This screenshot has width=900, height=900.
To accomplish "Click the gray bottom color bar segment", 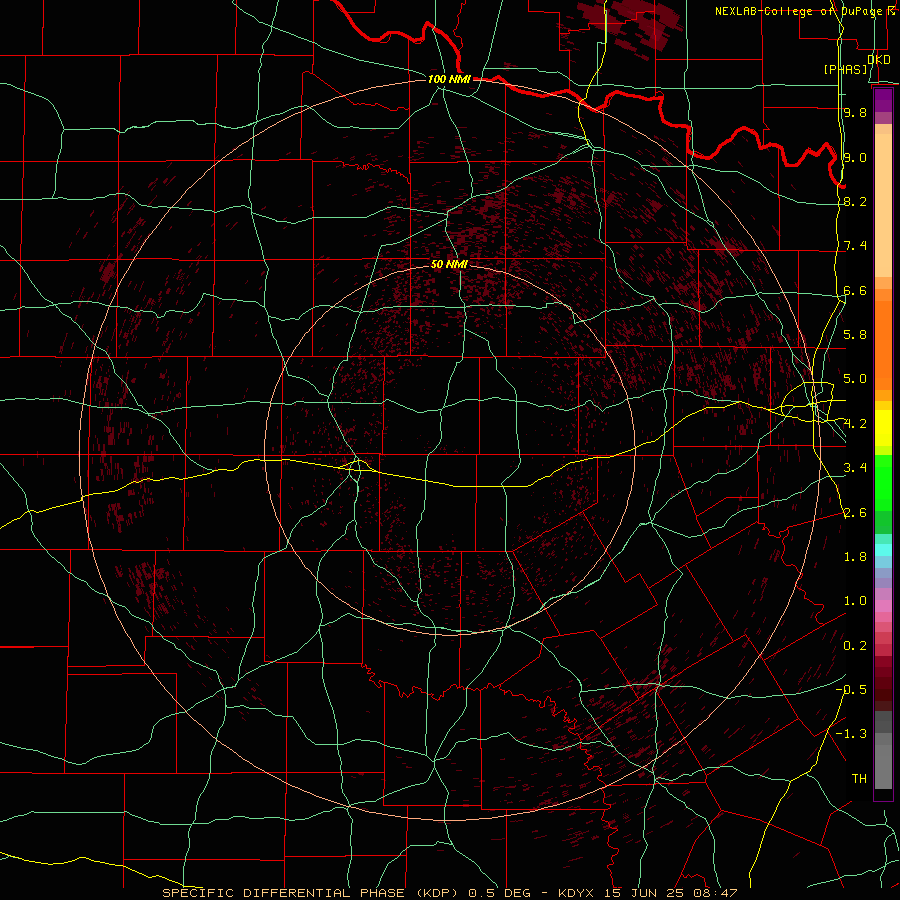I will [x=883, y=766].
